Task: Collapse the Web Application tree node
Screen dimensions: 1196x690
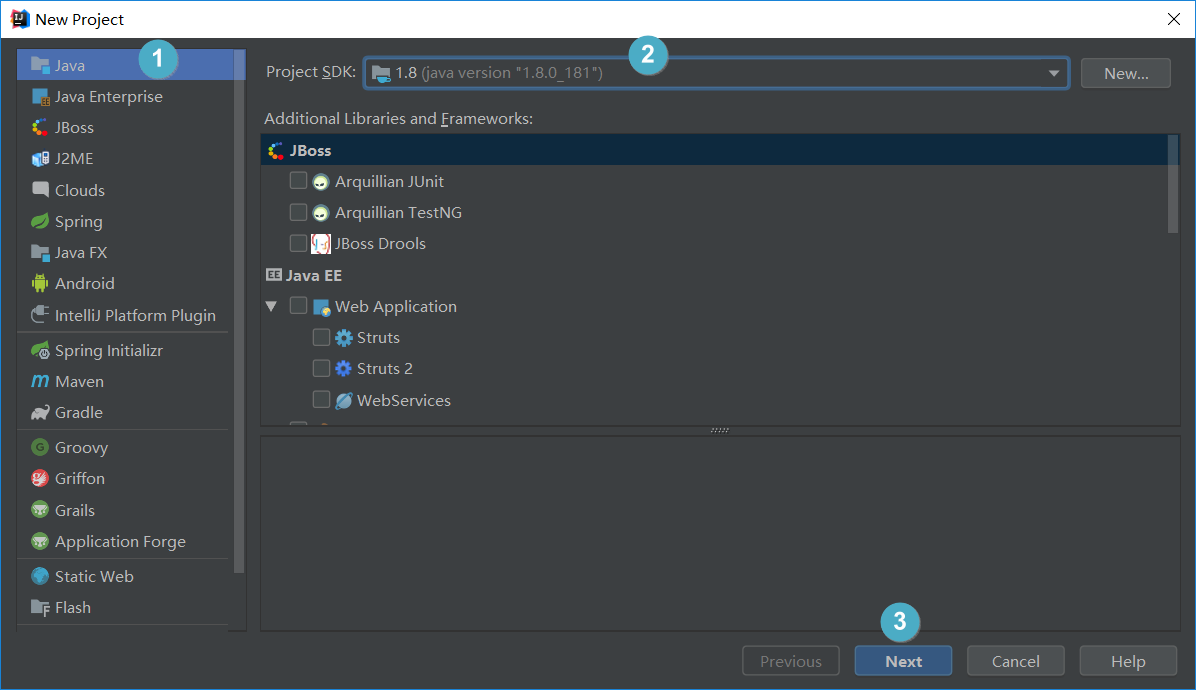Action: click(271, 306)
